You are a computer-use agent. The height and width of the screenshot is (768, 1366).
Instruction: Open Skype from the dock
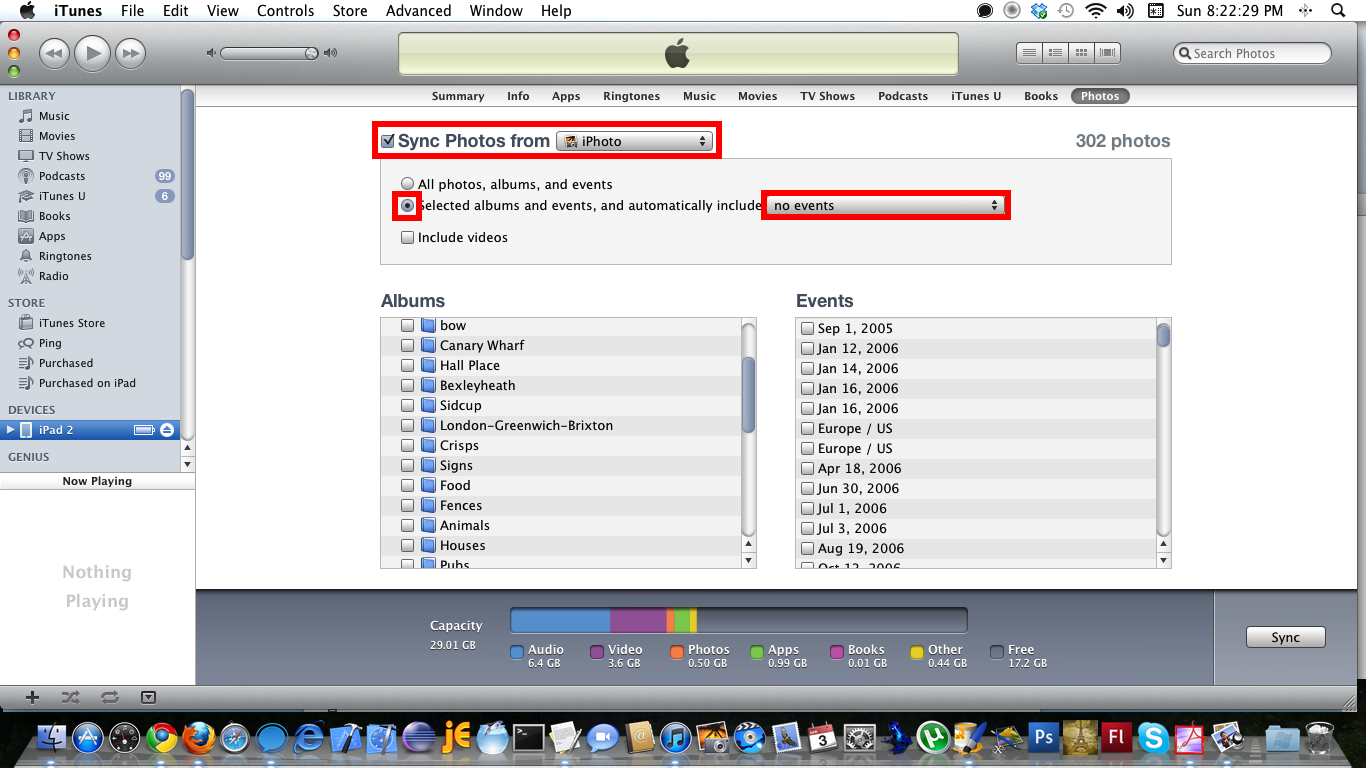(x=1153, y=739)
